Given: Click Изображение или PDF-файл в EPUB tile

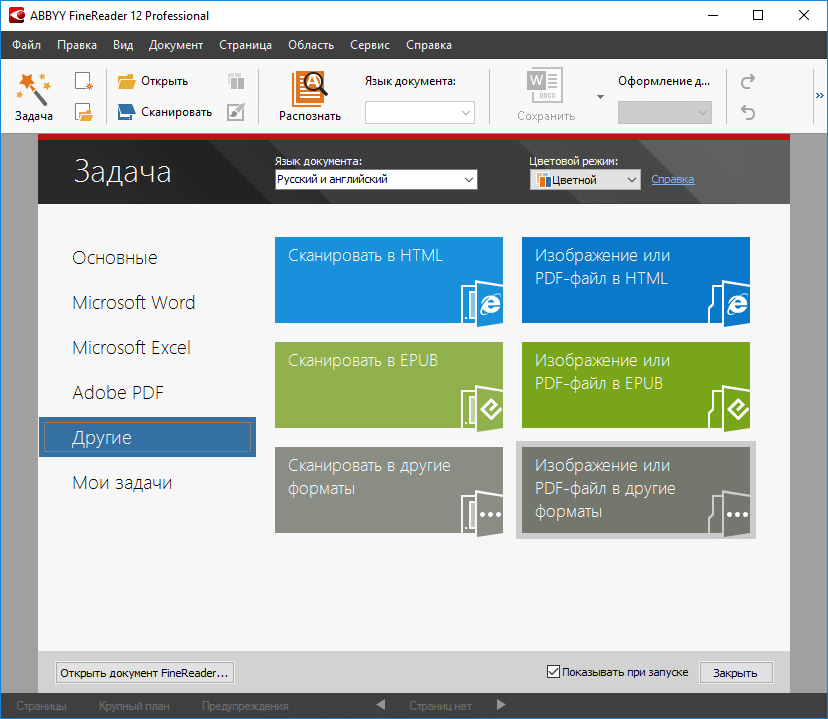Looking at the screenshot, I should click(x=636, y=385).
